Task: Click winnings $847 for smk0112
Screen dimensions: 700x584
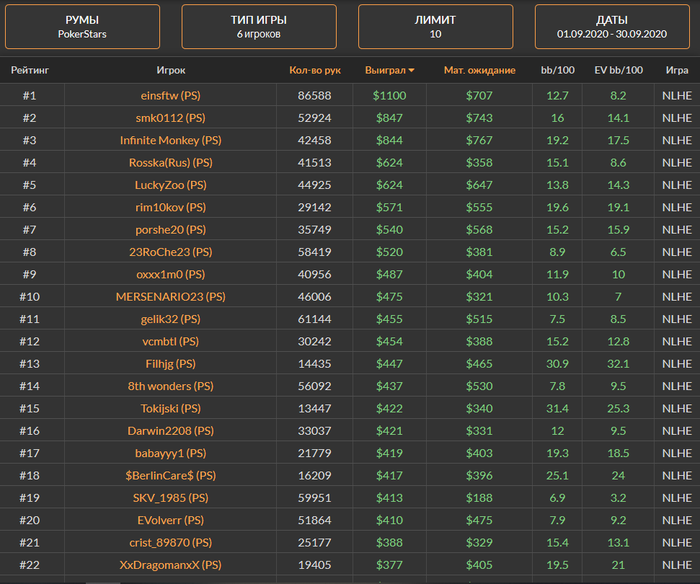Action: tap(390, 118)
